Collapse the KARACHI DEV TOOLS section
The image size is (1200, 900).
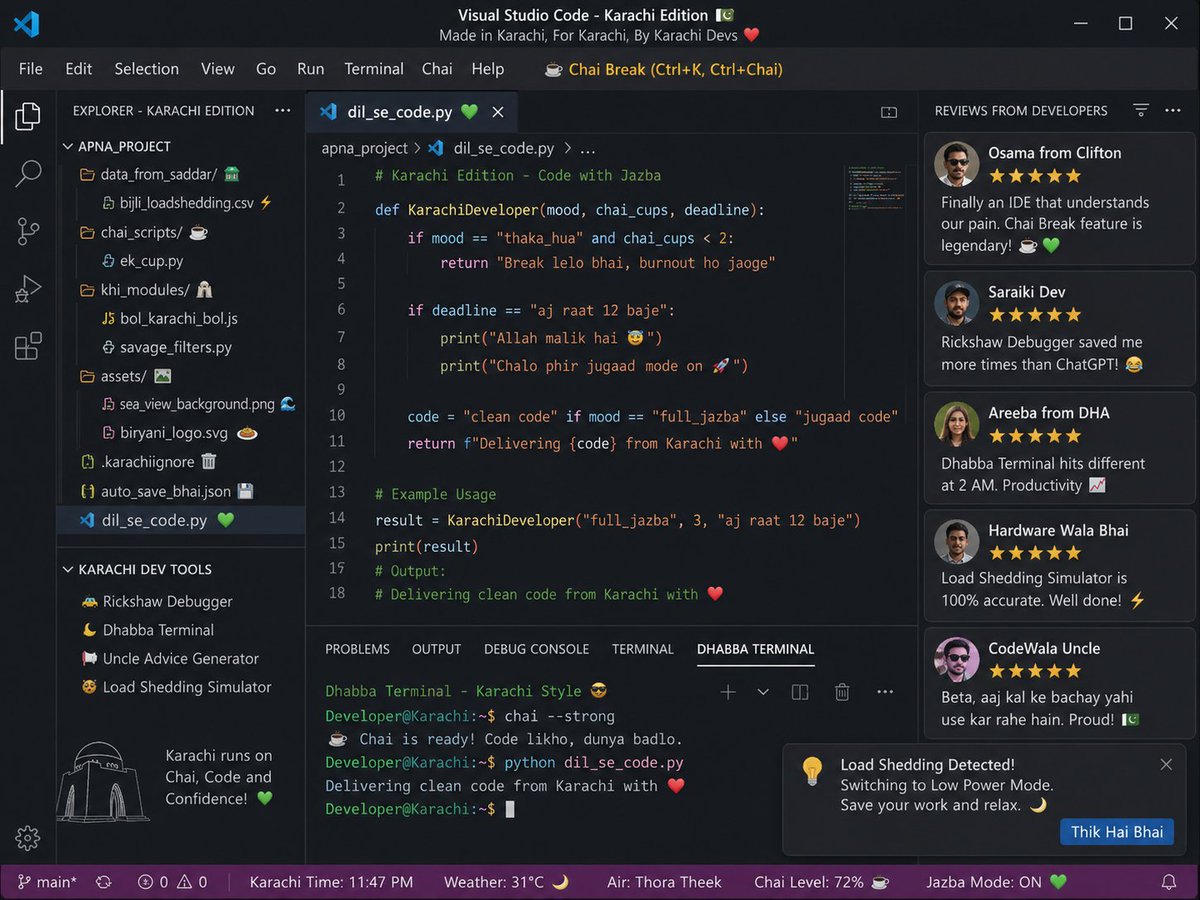(68, 569)
